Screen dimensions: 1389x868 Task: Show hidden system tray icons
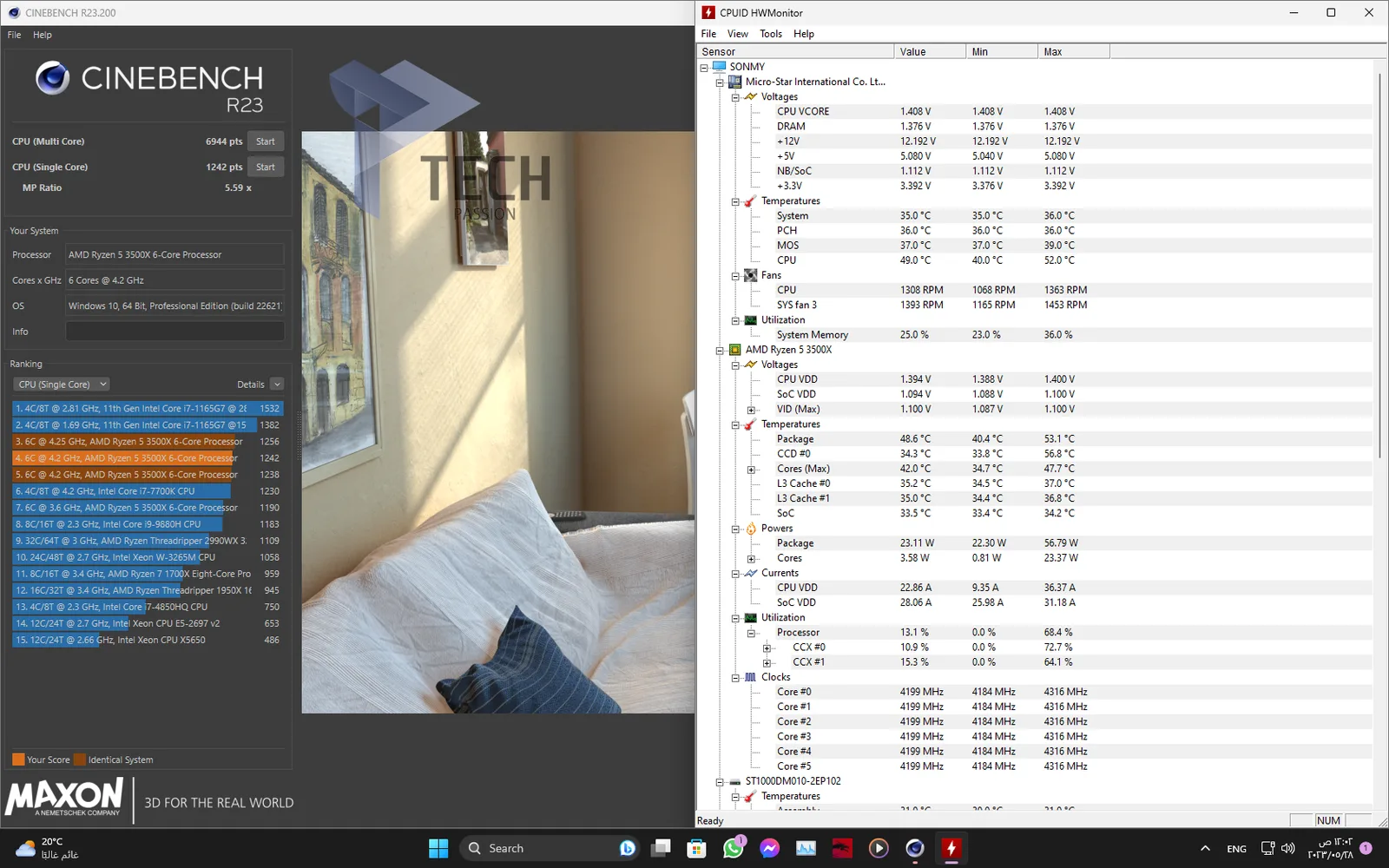click(x=1205, y=848)
